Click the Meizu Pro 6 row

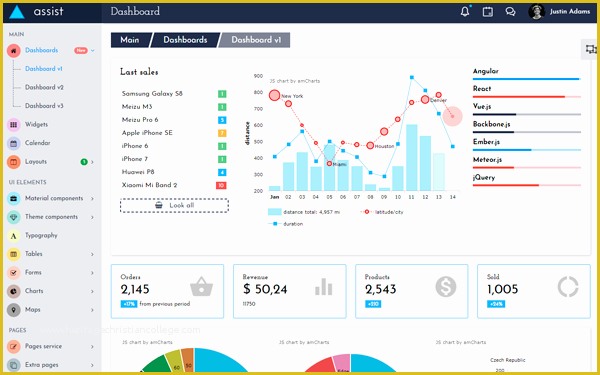tap(174, 120)
